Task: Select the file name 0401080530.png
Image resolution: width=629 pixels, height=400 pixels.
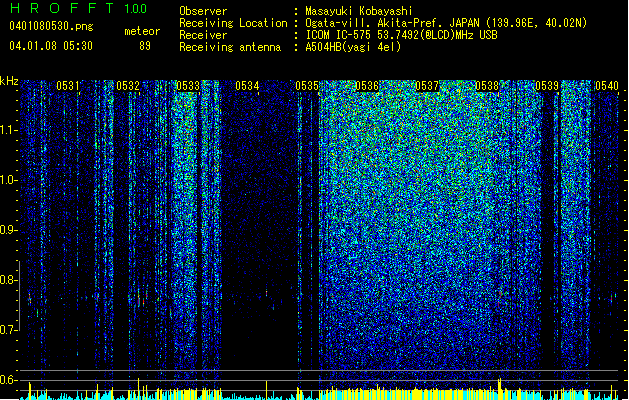Action: [x=51, y=27]
